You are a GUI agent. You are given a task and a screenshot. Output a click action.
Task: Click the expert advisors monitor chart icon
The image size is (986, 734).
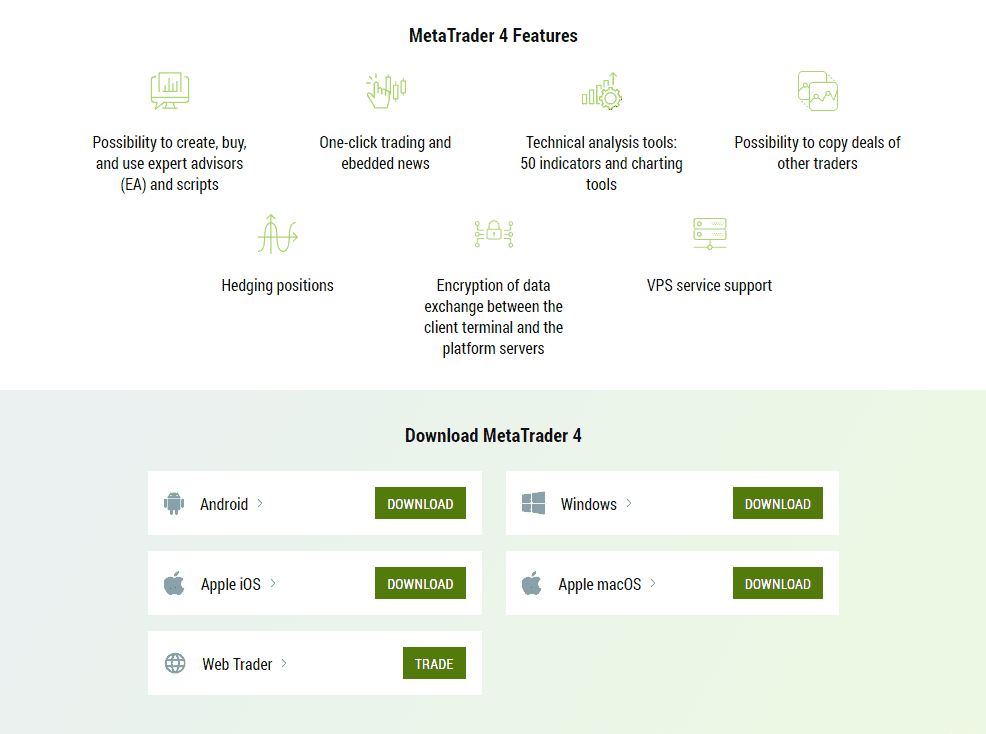point(170,91)
